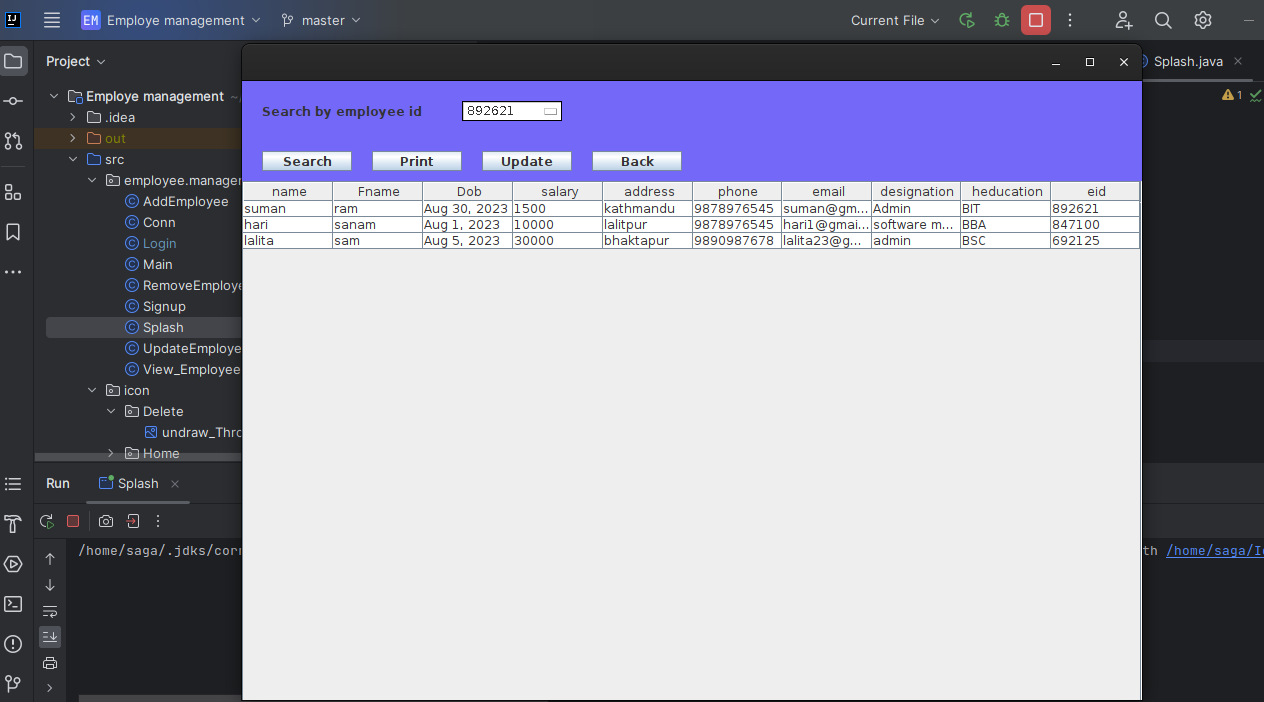Toggle scroll to end in console
The image size is (1264, 702).
[50, 636]
